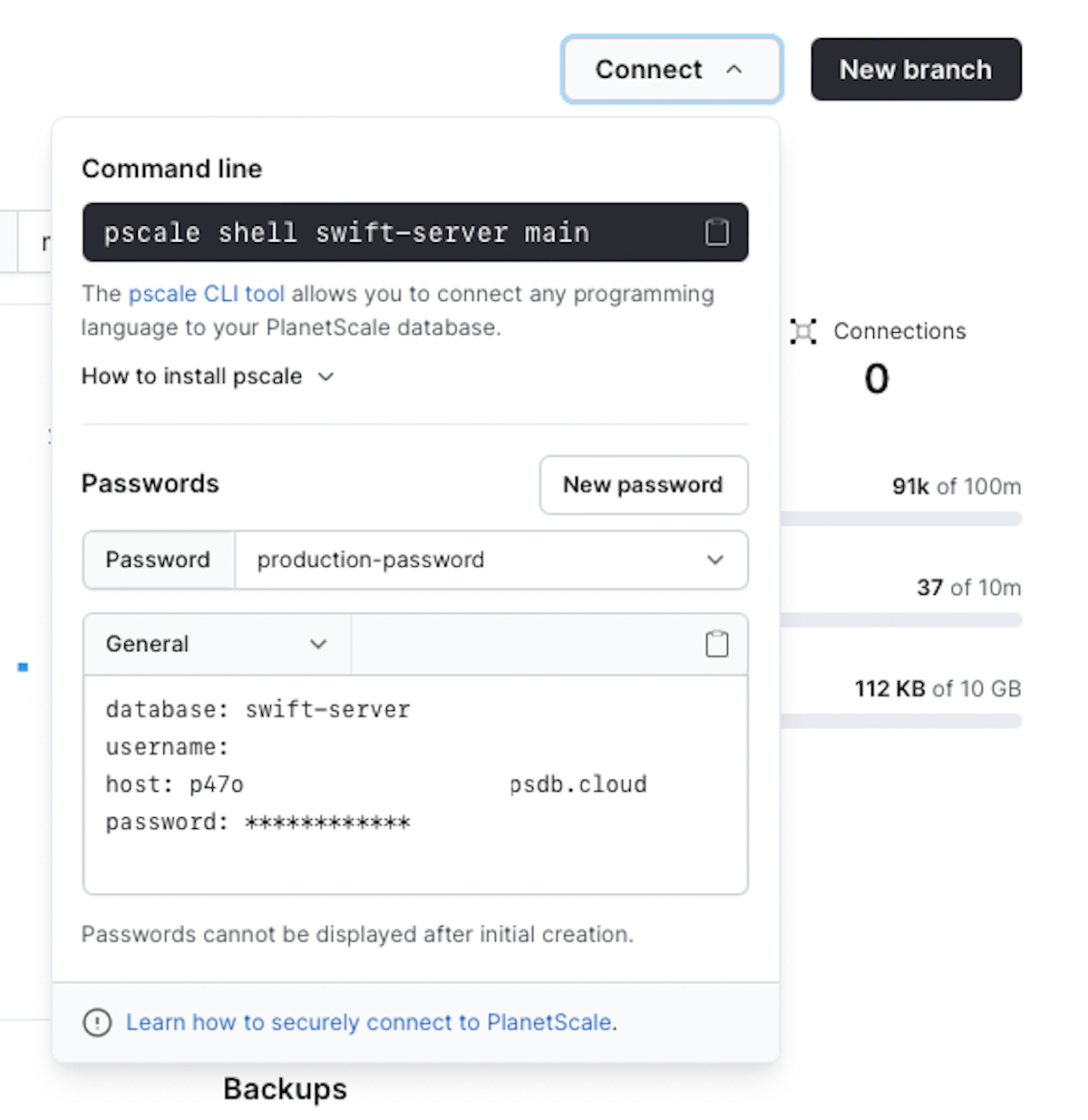Click the Connect button label

click(648, 70)
